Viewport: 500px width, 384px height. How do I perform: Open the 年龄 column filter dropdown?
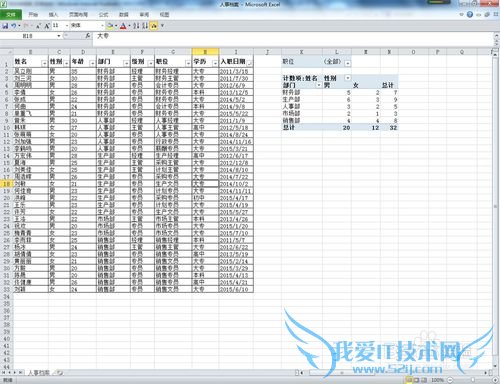[92, 63]
